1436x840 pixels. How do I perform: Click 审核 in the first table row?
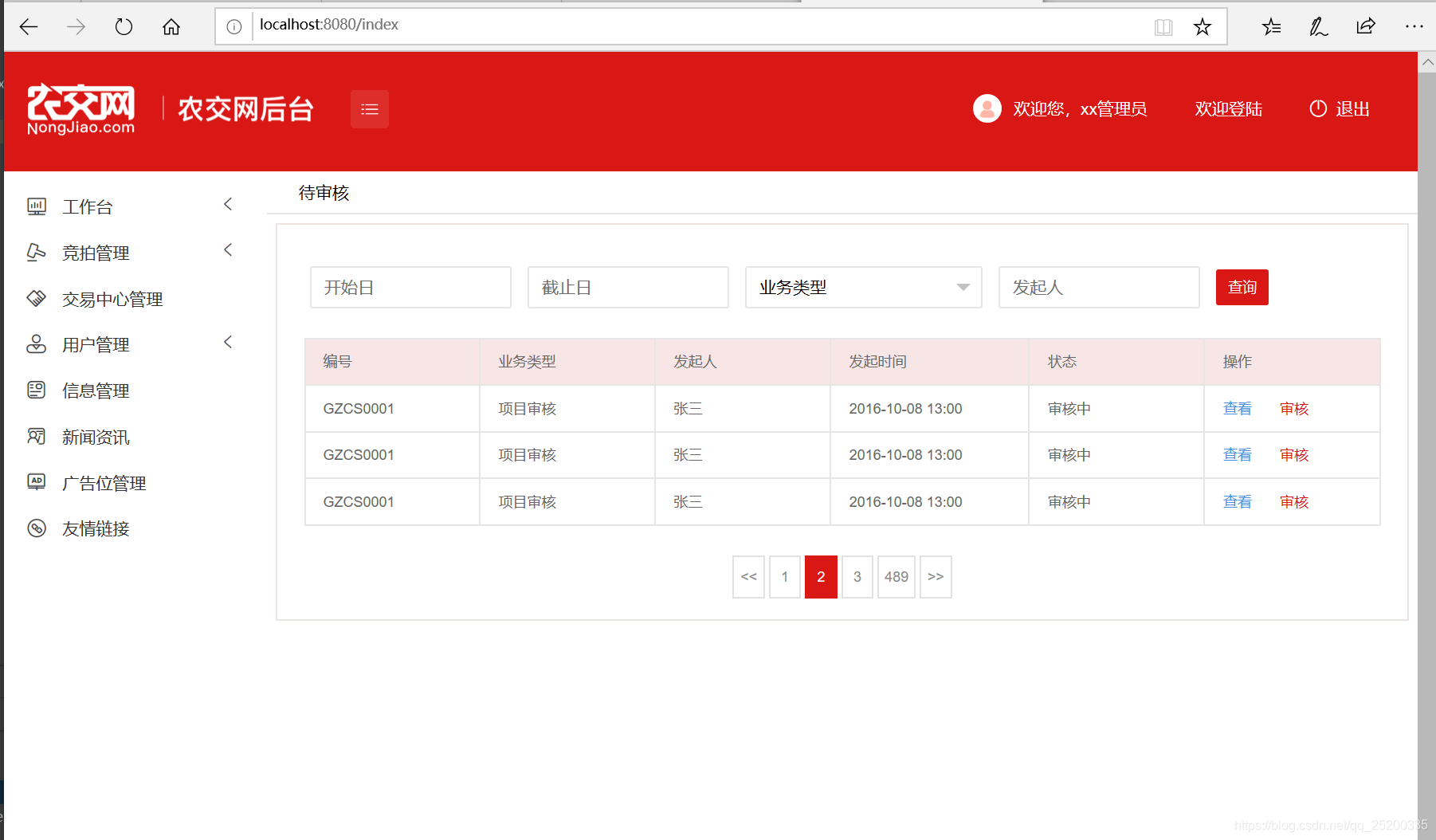point(1294,409)
